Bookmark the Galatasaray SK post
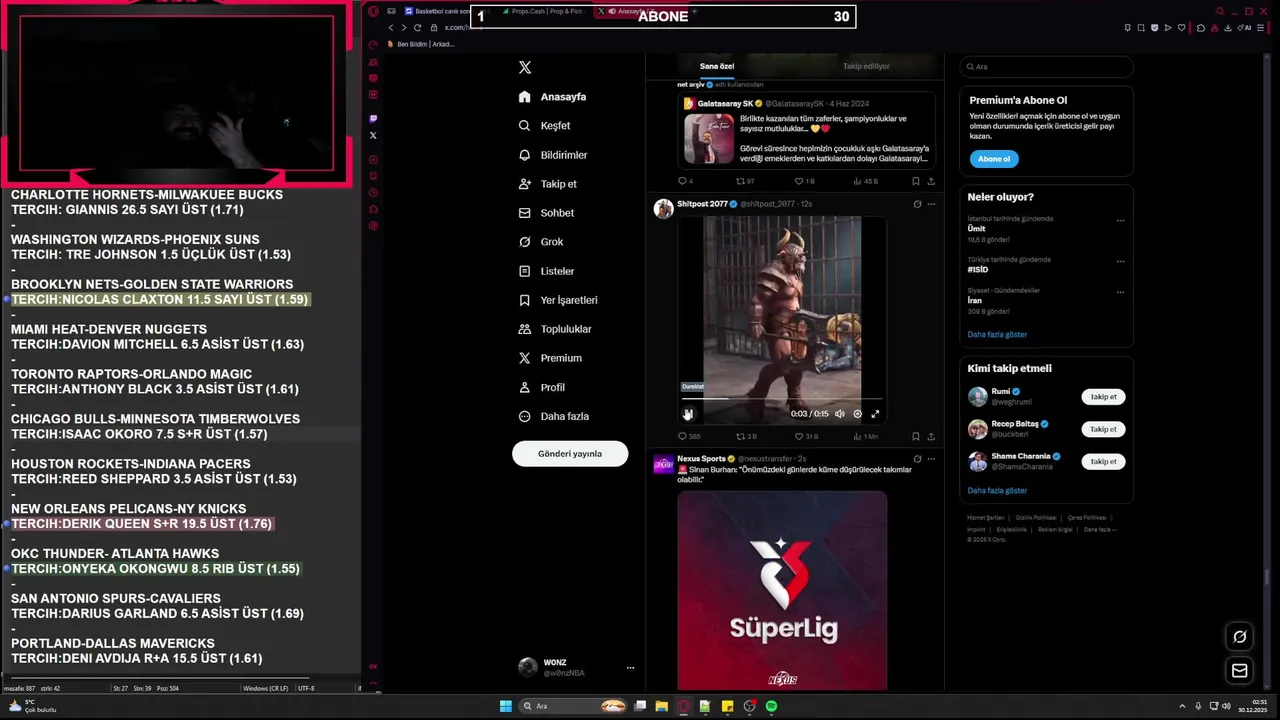 pos(916,181)
